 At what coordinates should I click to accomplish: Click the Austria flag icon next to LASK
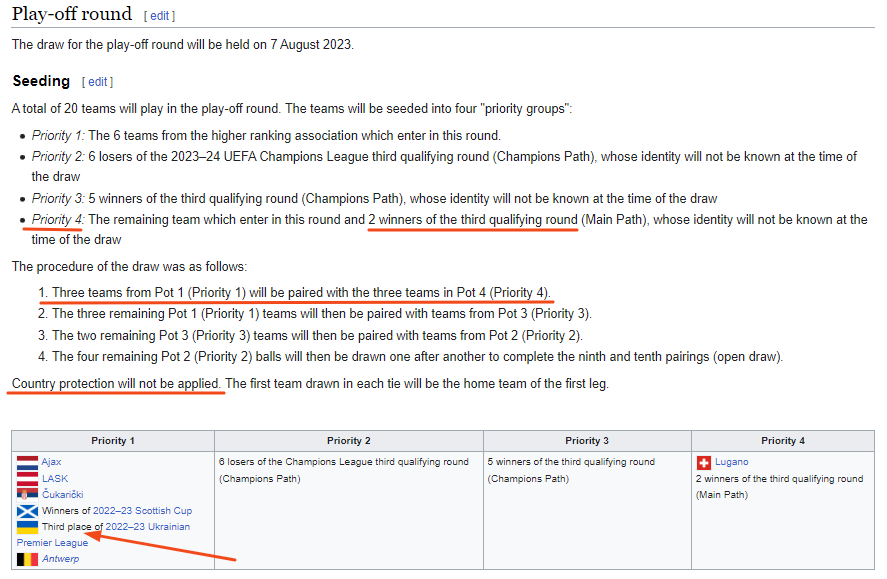pyautogui.click(x=27, y=479)
